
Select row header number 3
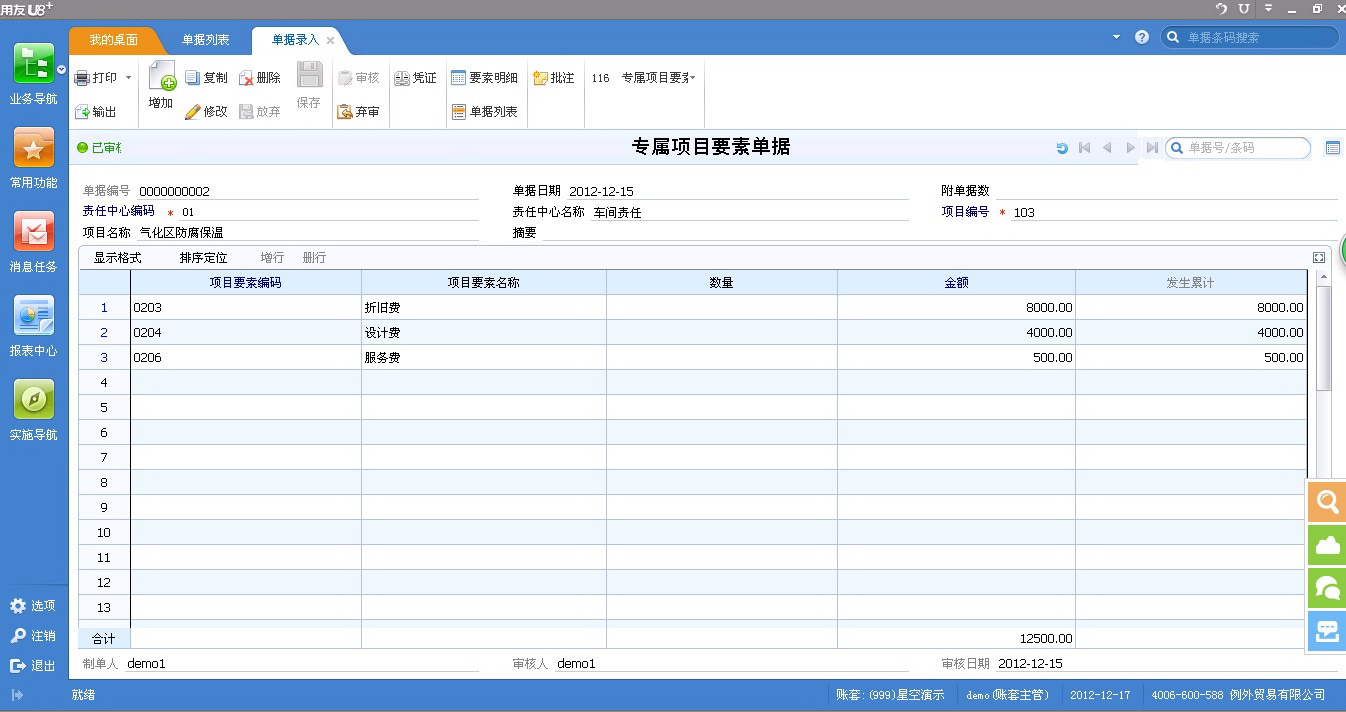pos(104,358)
